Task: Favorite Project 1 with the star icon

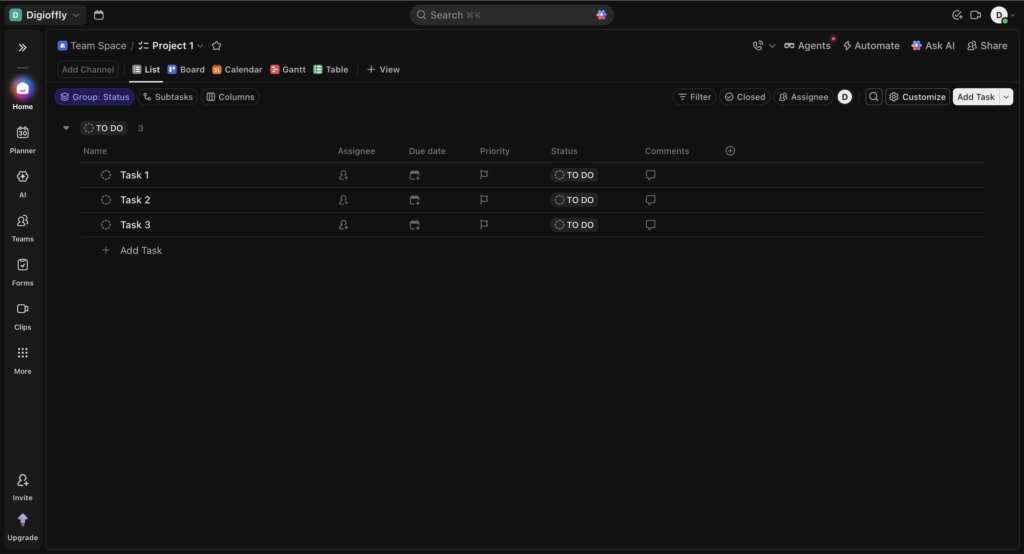Action: (x=217, y=46)
